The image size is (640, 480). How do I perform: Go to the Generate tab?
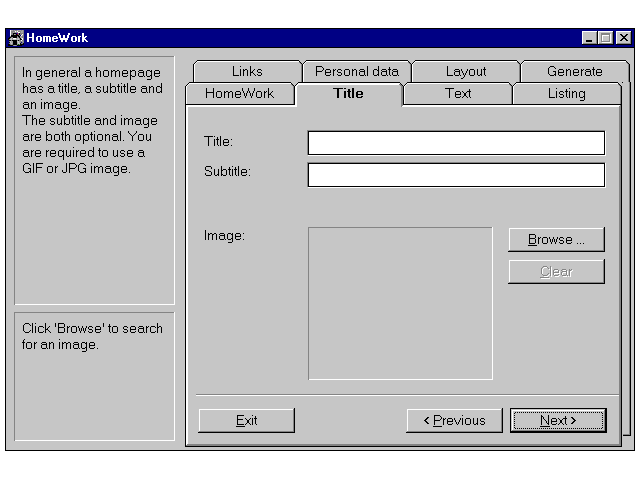574,71
